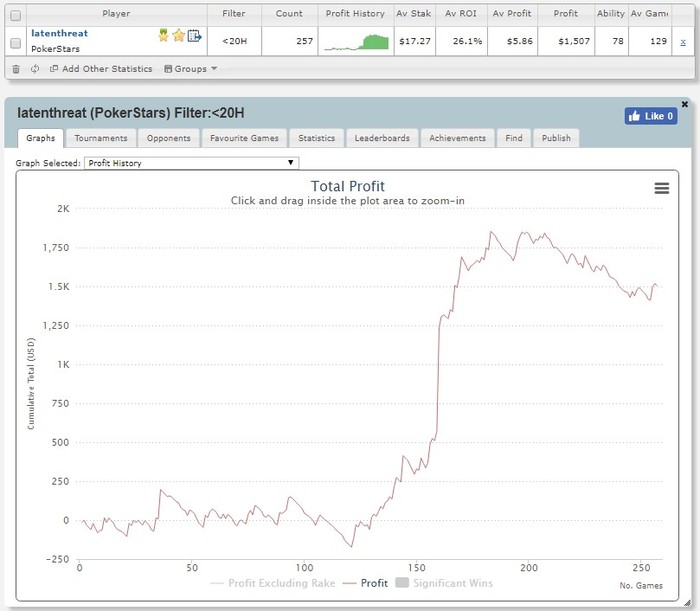
Task: Tick the checkbox for latenthreat row
Action: 16,43
